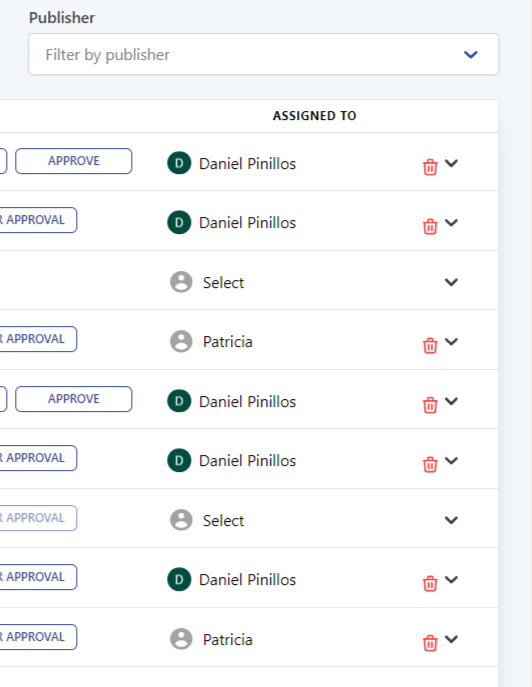Expand the first Select assignee dropdown chevron

click(451, 282)
